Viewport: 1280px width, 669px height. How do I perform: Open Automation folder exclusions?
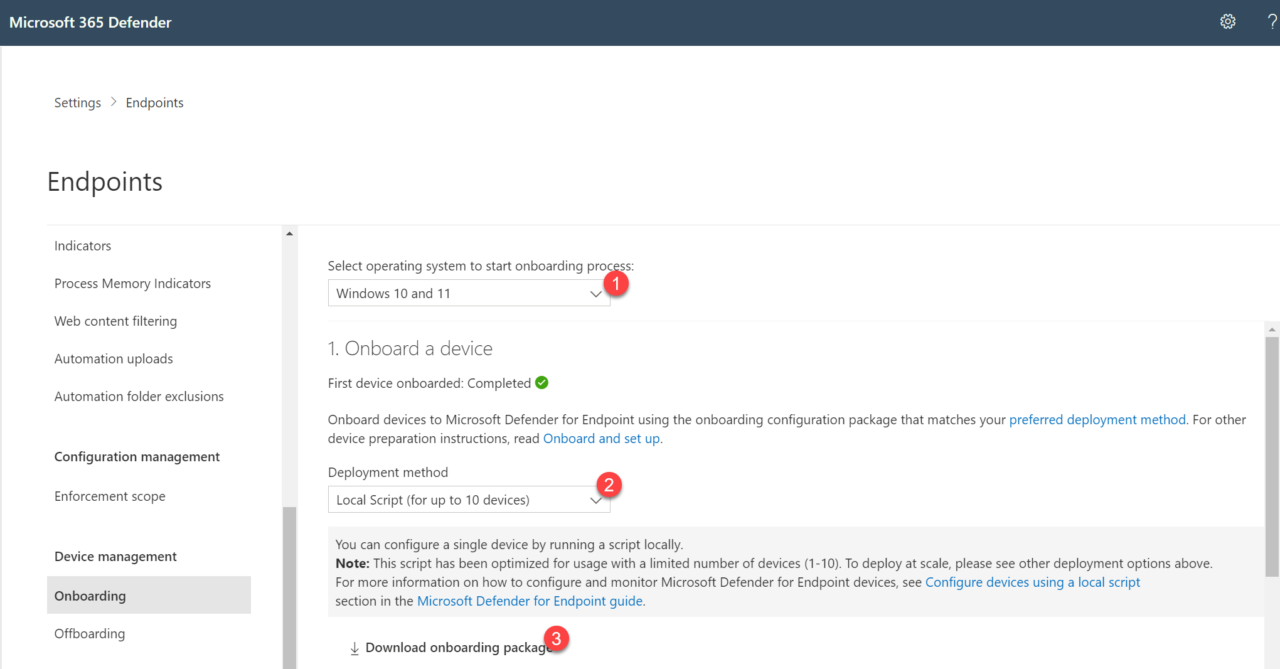pos(139,397)
